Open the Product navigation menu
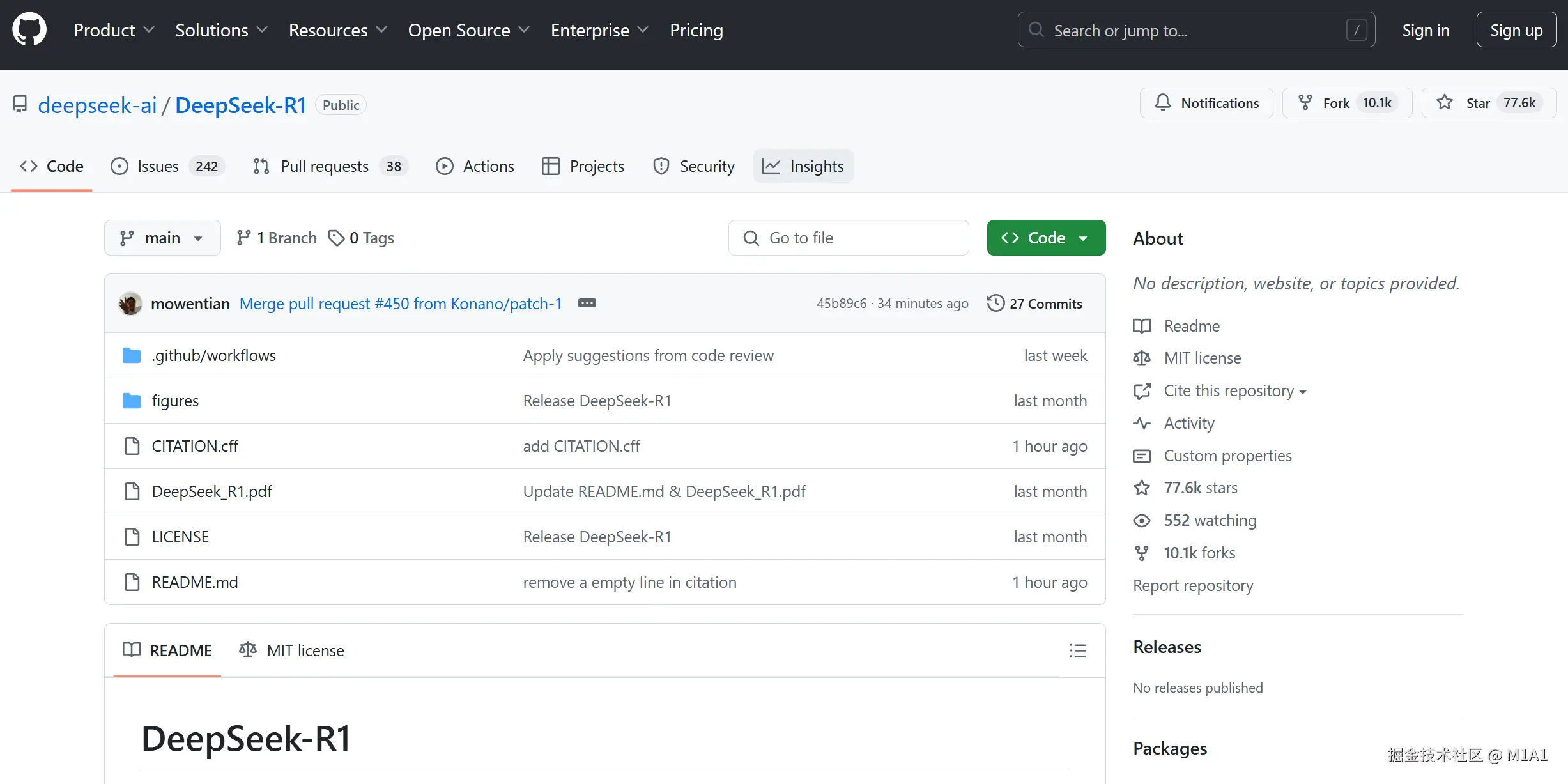 114,30
